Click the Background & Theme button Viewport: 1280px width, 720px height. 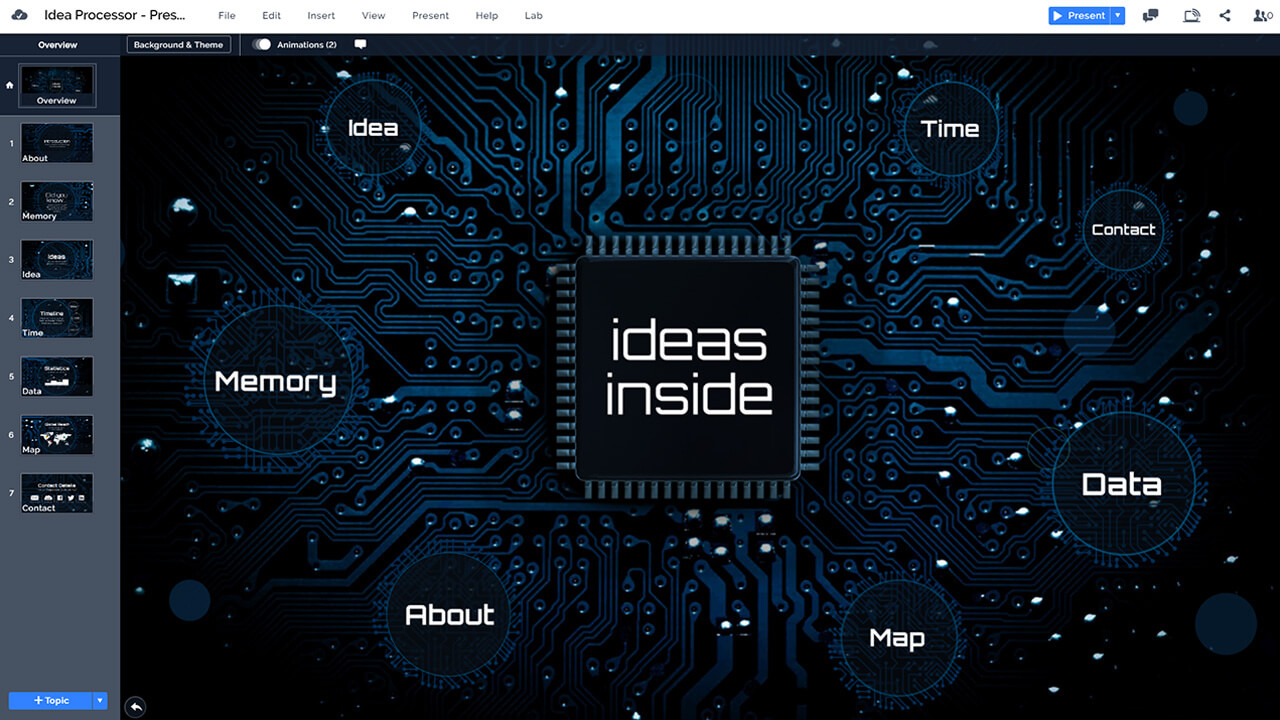coord(179,45)
